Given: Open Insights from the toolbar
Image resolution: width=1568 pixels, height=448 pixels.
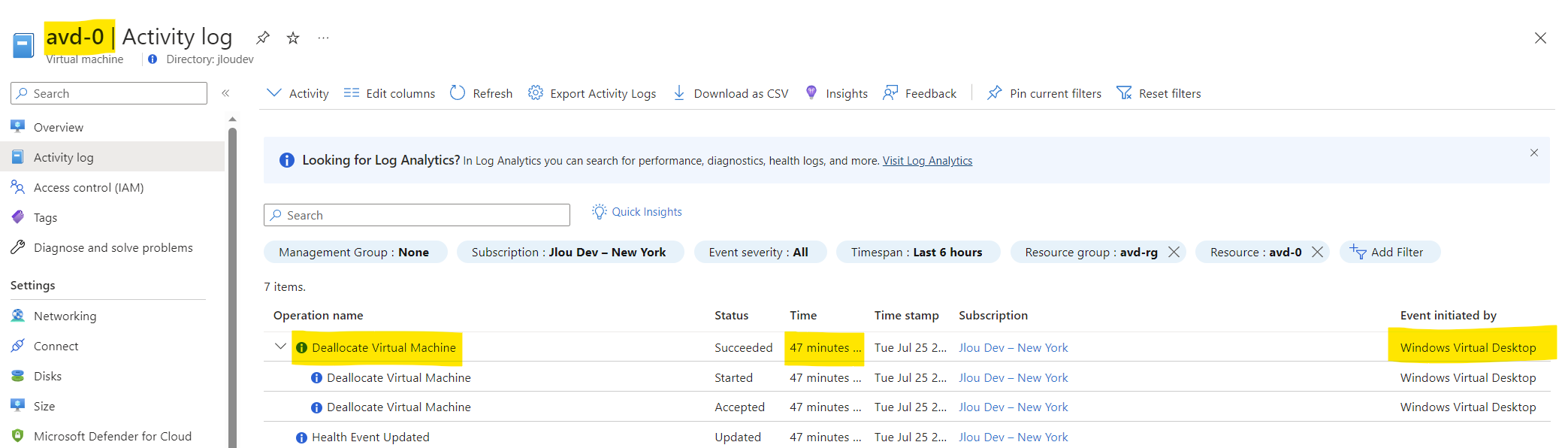Looking at the screenshot, I should (836, 93).
